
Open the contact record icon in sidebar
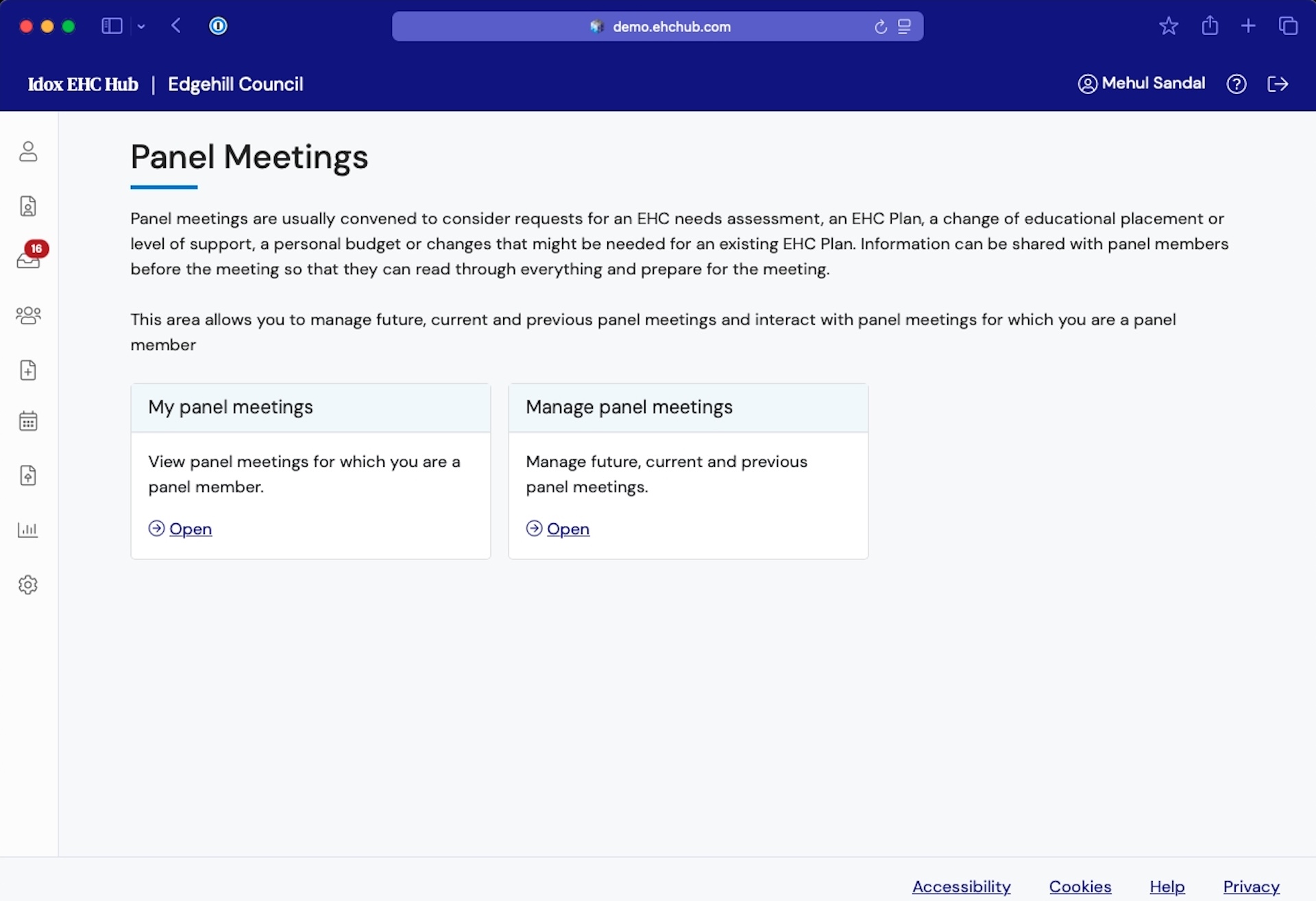[28, 206]
